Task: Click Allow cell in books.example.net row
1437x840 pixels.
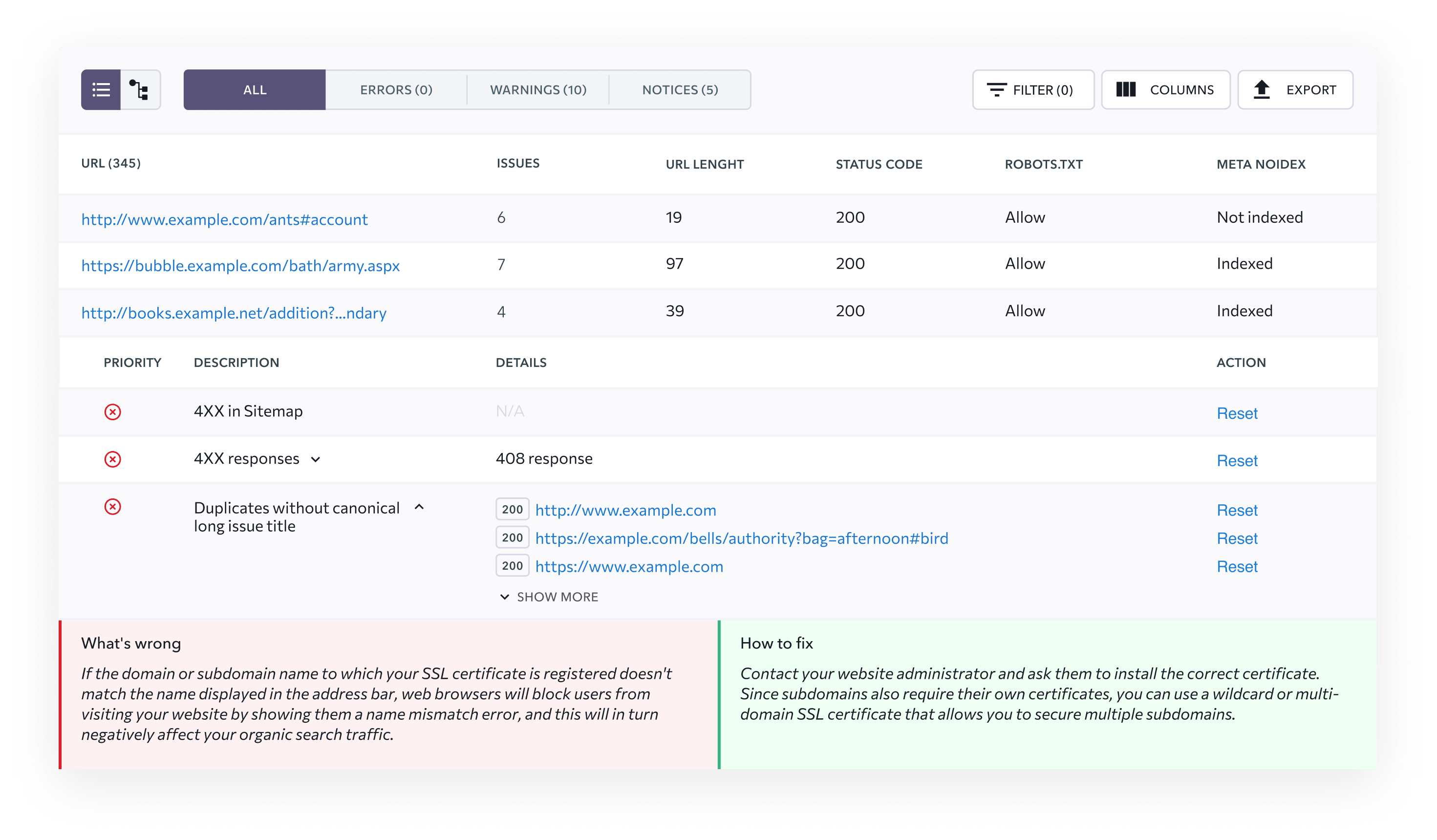Action: [1025, 311]
